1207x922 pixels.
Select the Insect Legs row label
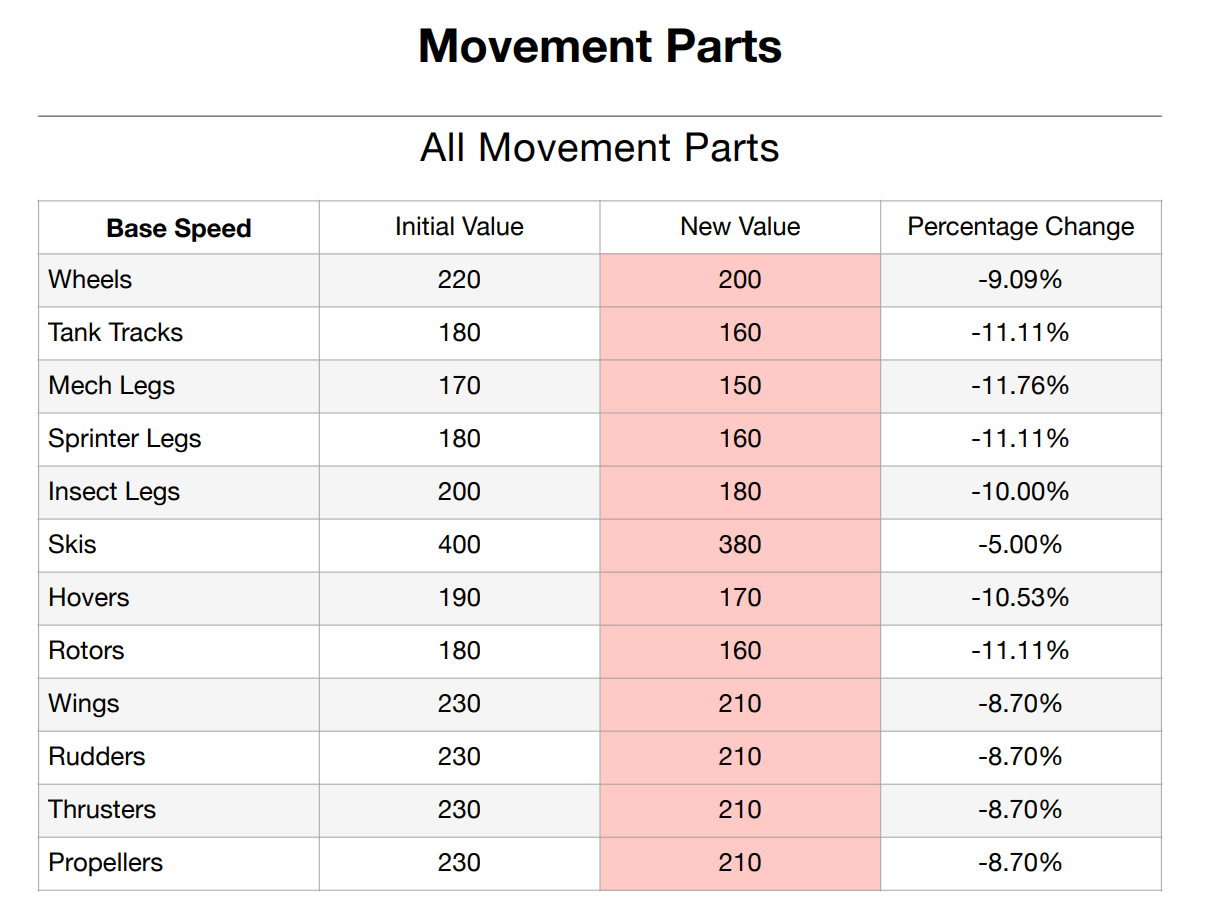click(x=114, y=492)
